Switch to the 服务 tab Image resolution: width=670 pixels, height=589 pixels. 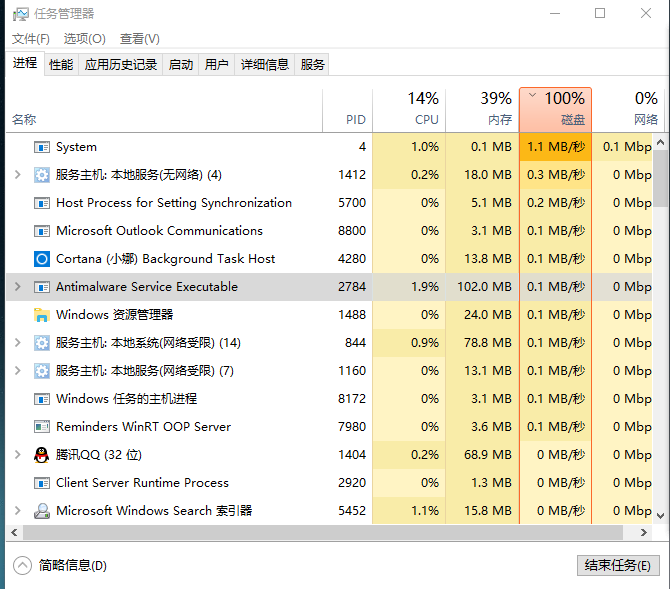pos(312,65)
